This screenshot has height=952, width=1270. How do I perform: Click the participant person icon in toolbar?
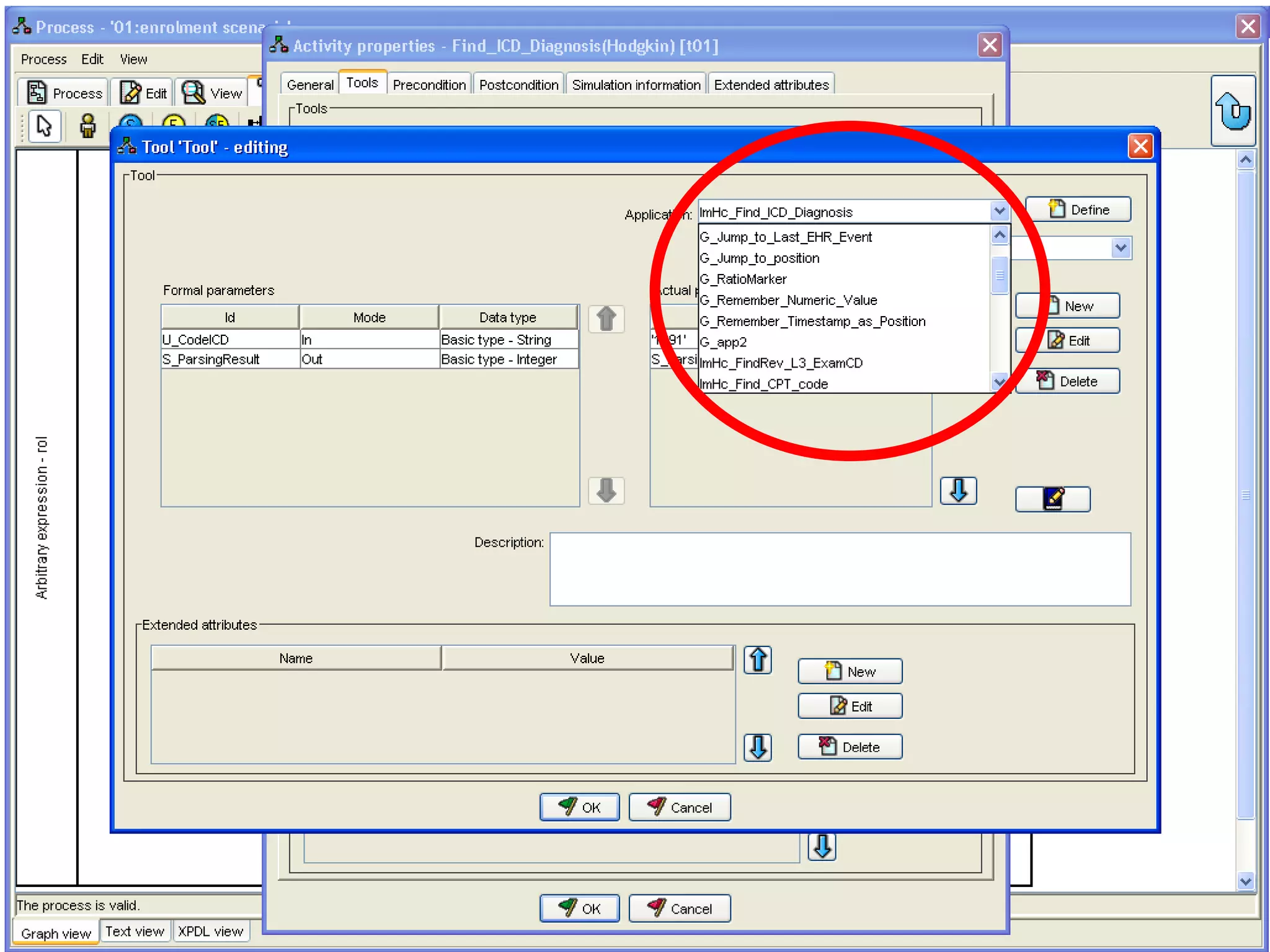coord(88,126)
